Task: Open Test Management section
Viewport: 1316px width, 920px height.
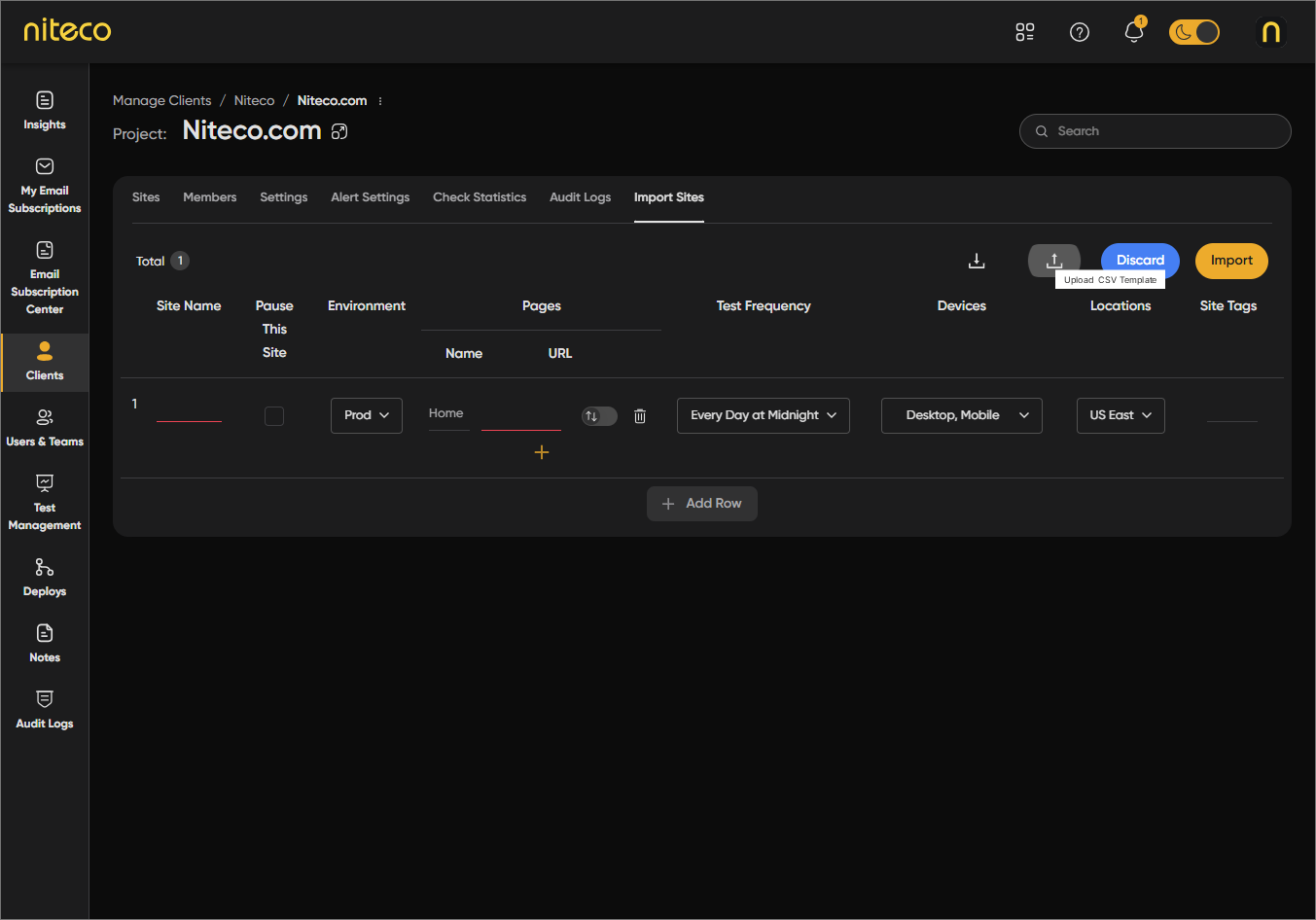Action: coord(45,502)
